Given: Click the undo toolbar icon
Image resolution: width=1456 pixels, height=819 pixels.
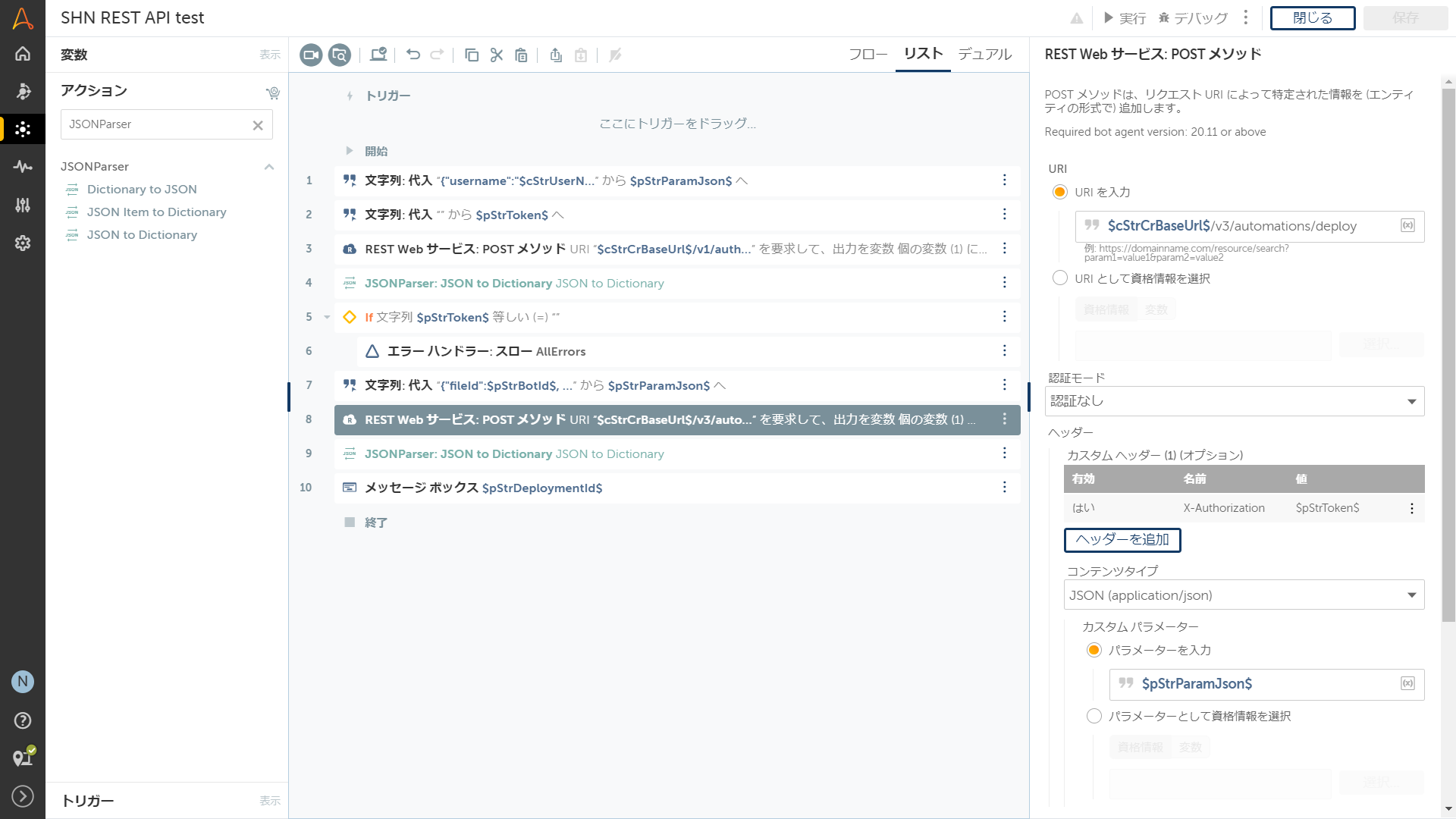Looking at the screenshot, I should pyautogui.click(x=413, y=55).
